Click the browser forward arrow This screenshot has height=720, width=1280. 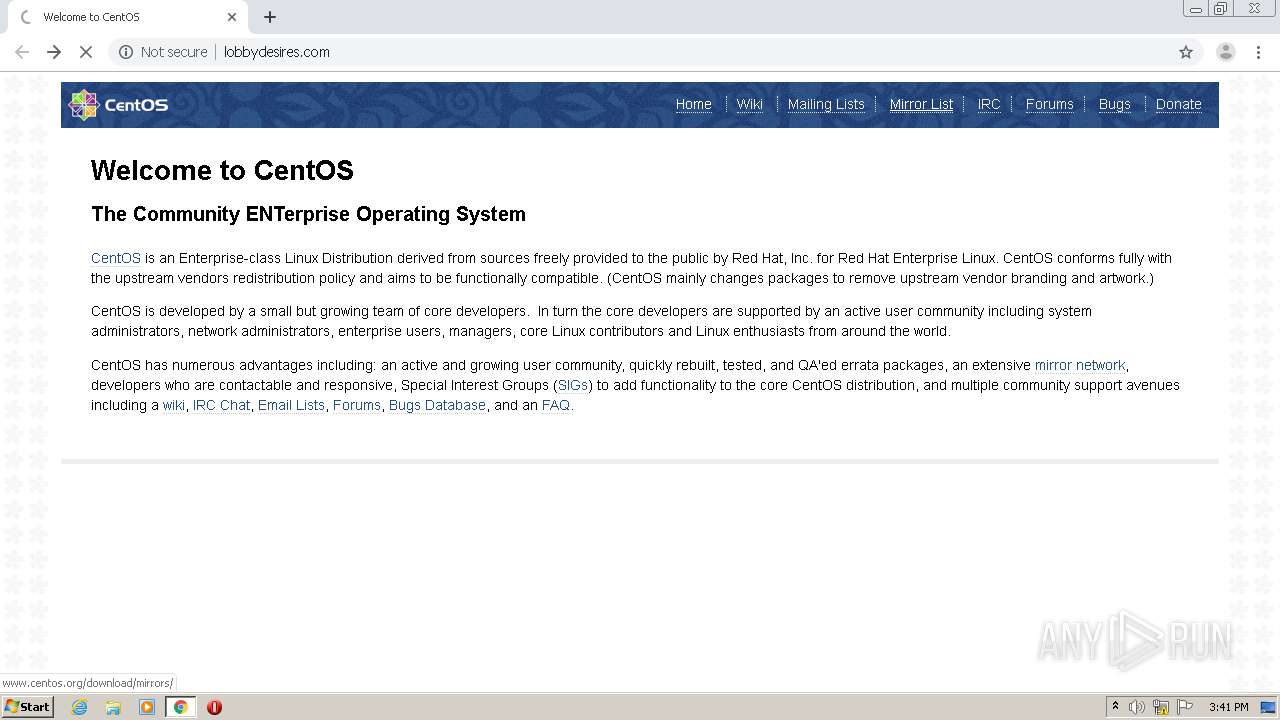click(54, 52)
